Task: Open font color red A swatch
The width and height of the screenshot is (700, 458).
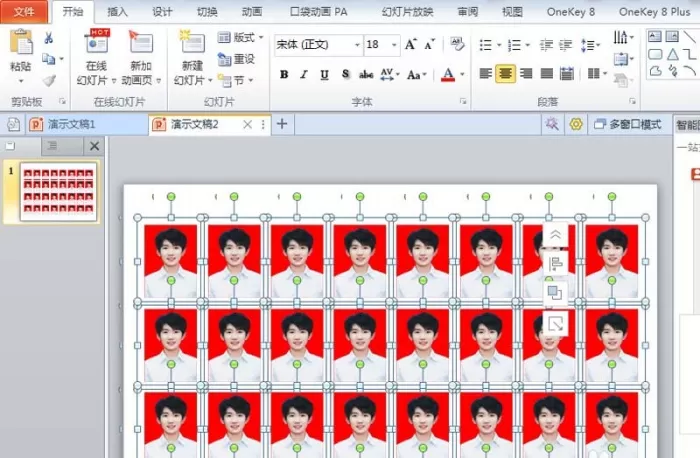Action: 448,75
